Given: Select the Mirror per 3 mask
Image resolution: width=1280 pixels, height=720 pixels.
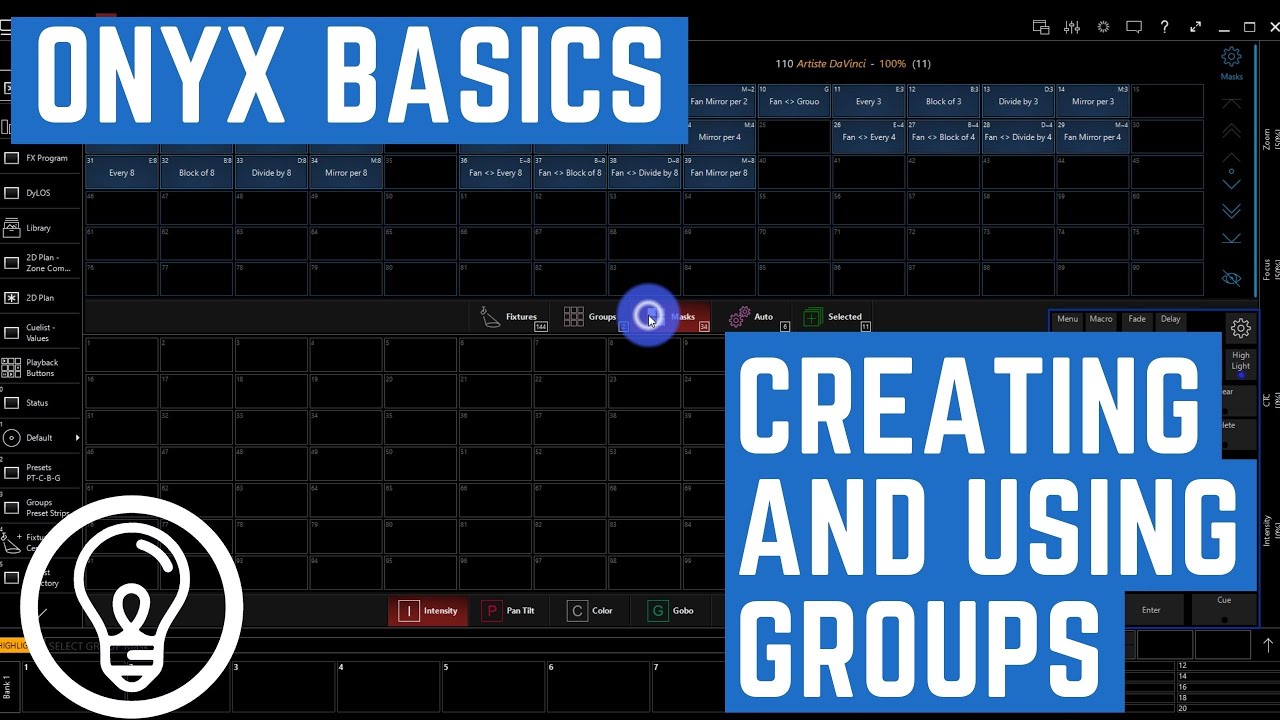Looking at the screenshot, I should click(1093, 101).
